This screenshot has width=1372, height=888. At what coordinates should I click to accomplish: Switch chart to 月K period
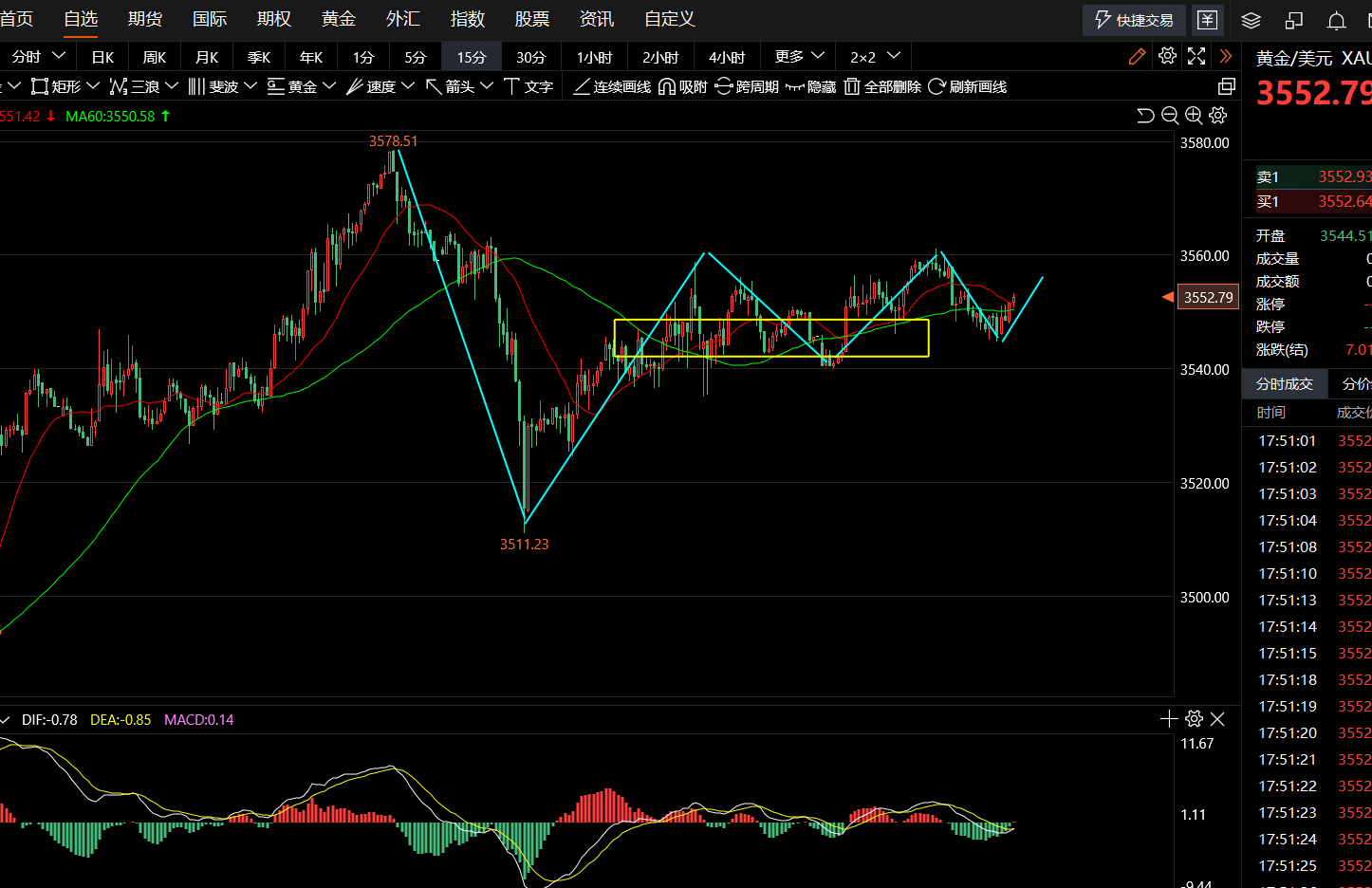pyautogui.click(x=207, y=57)
